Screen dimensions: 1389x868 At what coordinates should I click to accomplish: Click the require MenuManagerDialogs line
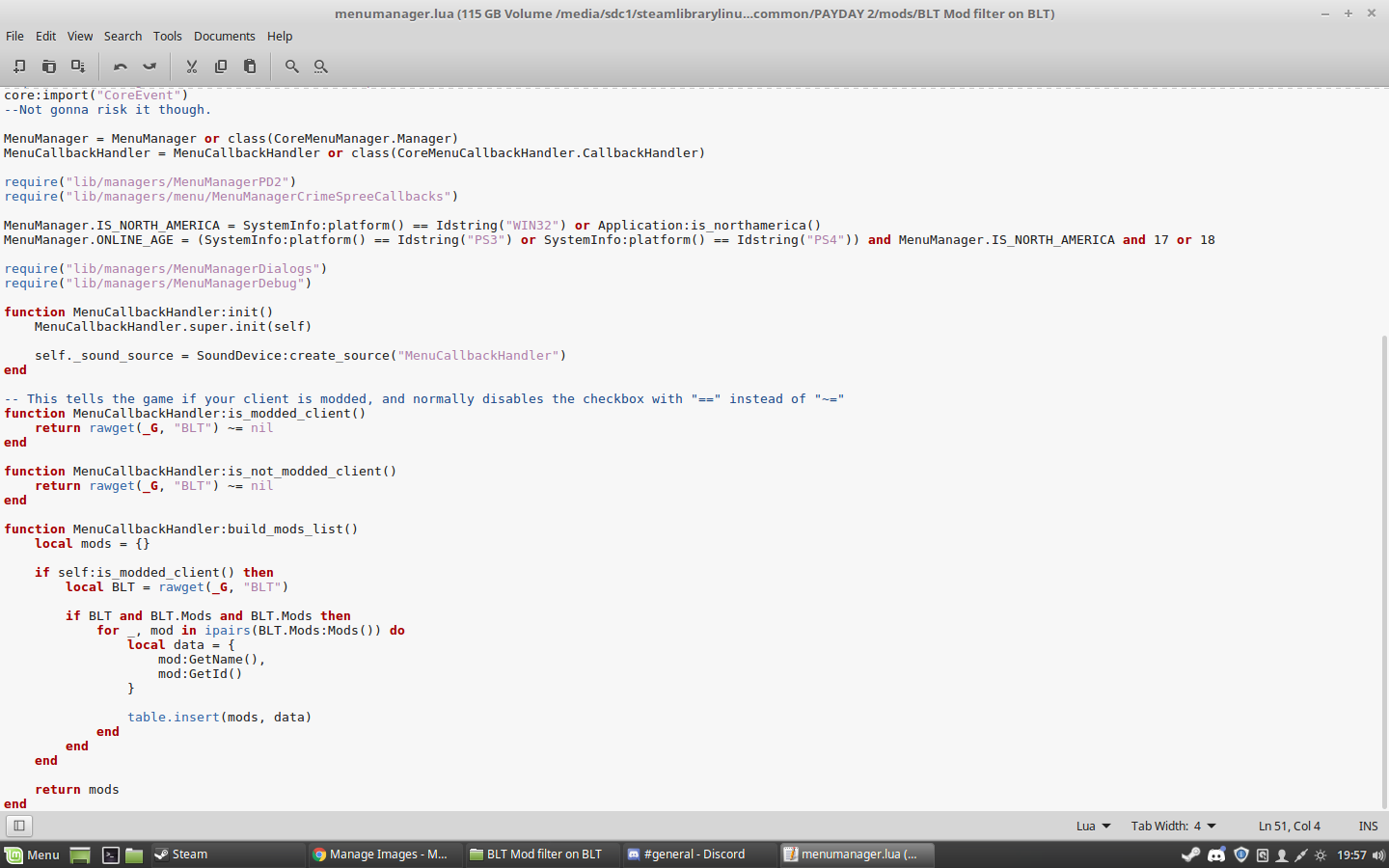tap(166, 269)
